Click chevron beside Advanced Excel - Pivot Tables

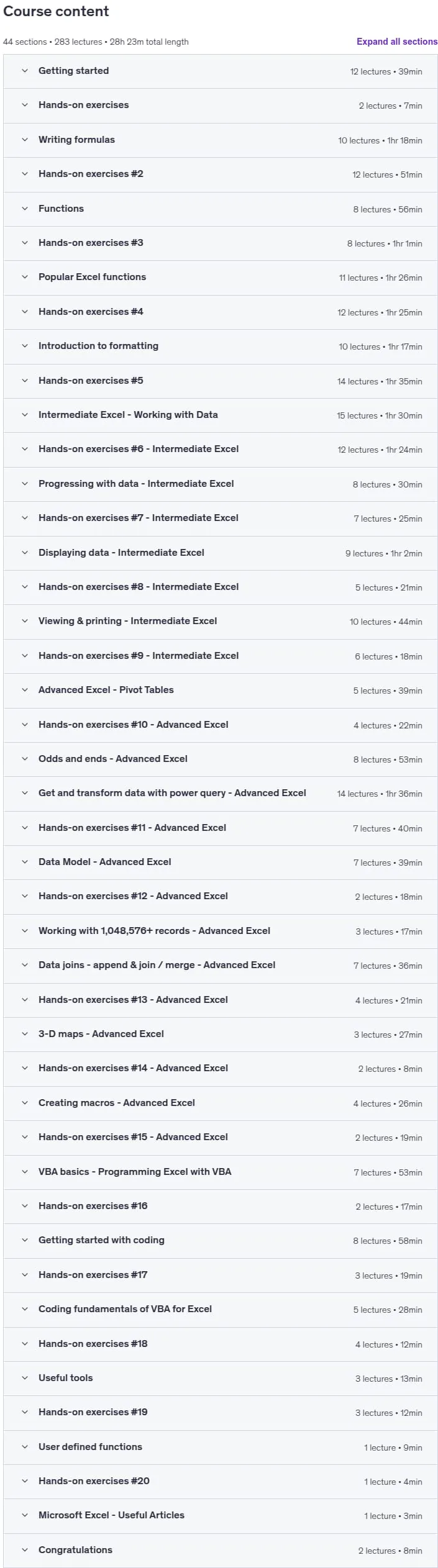(x=25, y=690)
